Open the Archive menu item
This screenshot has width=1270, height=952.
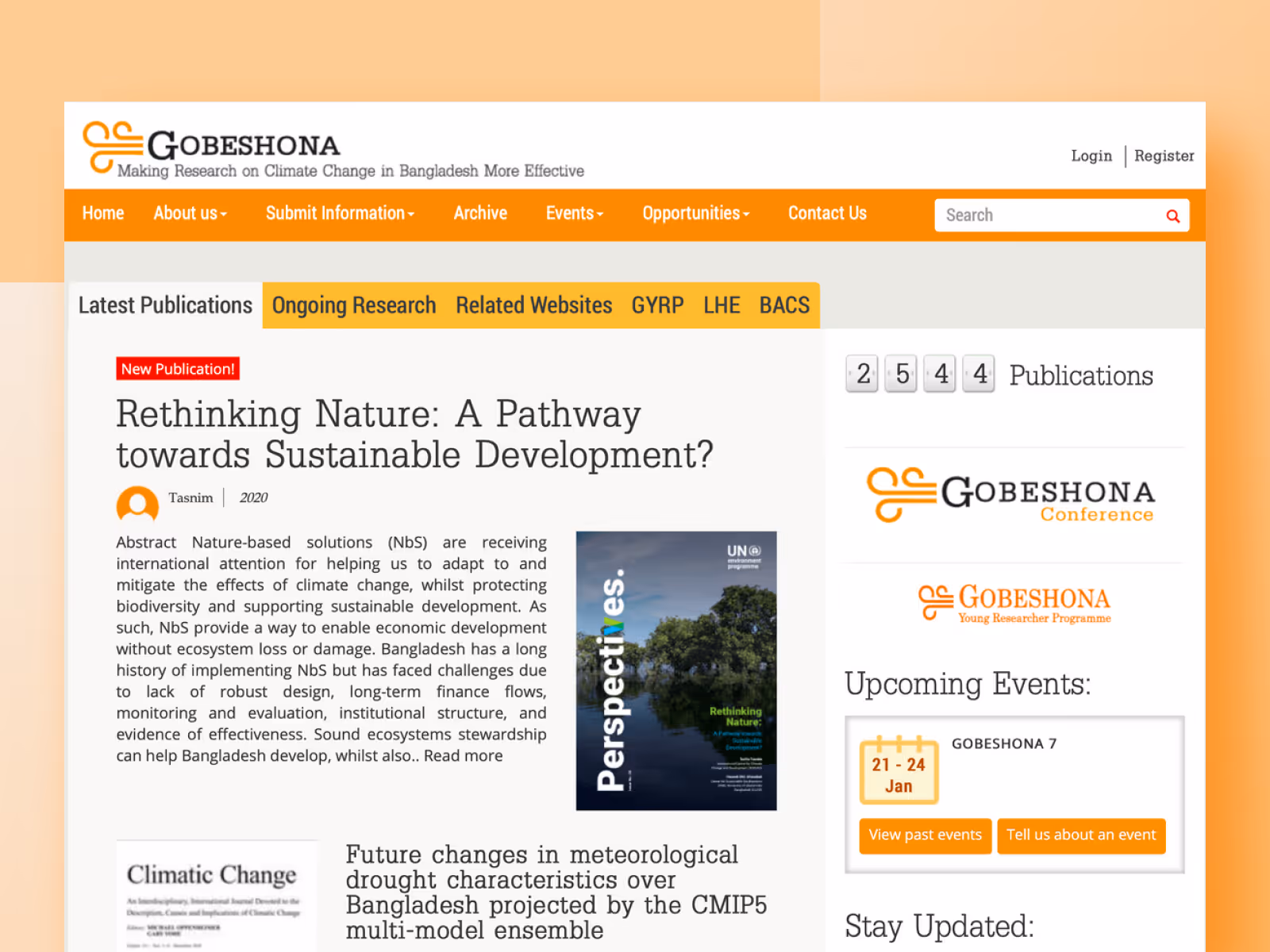[480, 213]
